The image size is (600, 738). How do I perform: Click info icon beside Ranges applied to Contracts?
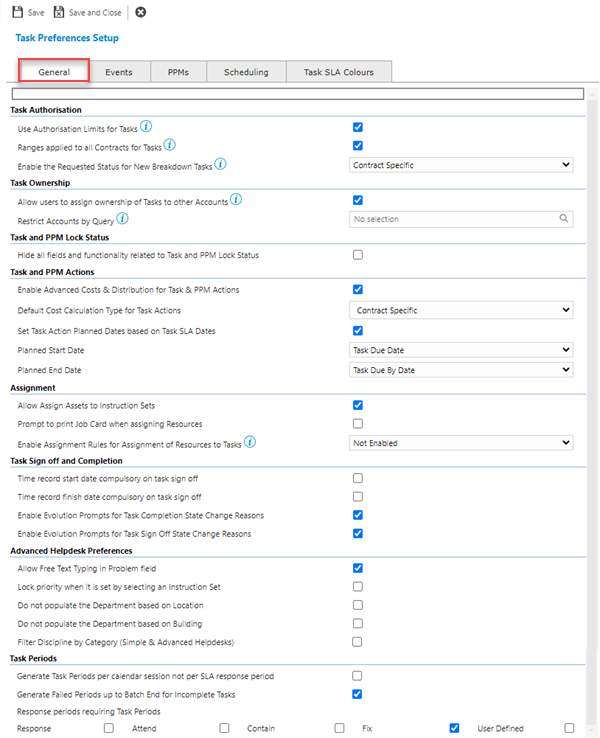(x=169, y=145)
